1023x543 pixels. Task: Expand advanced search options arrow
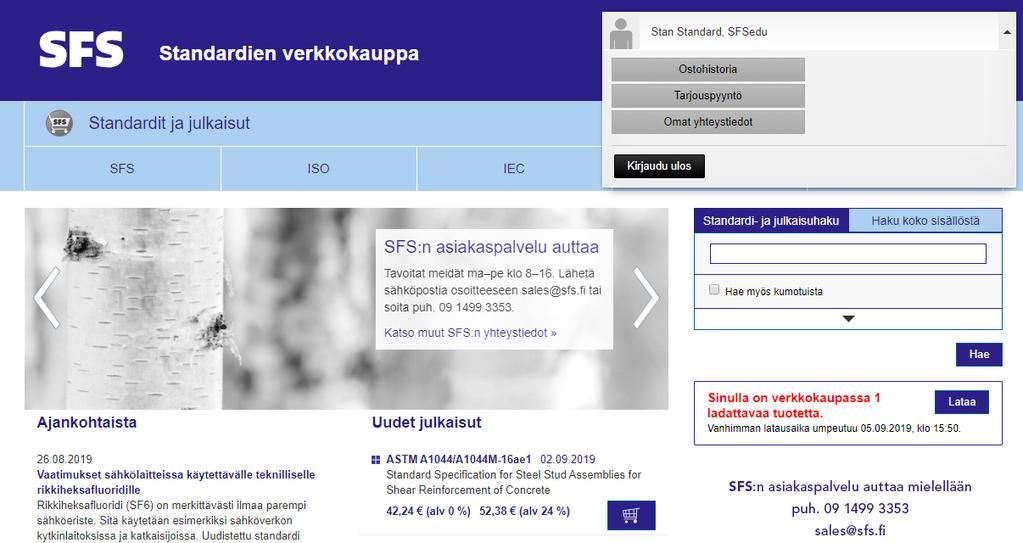[848, 318]
